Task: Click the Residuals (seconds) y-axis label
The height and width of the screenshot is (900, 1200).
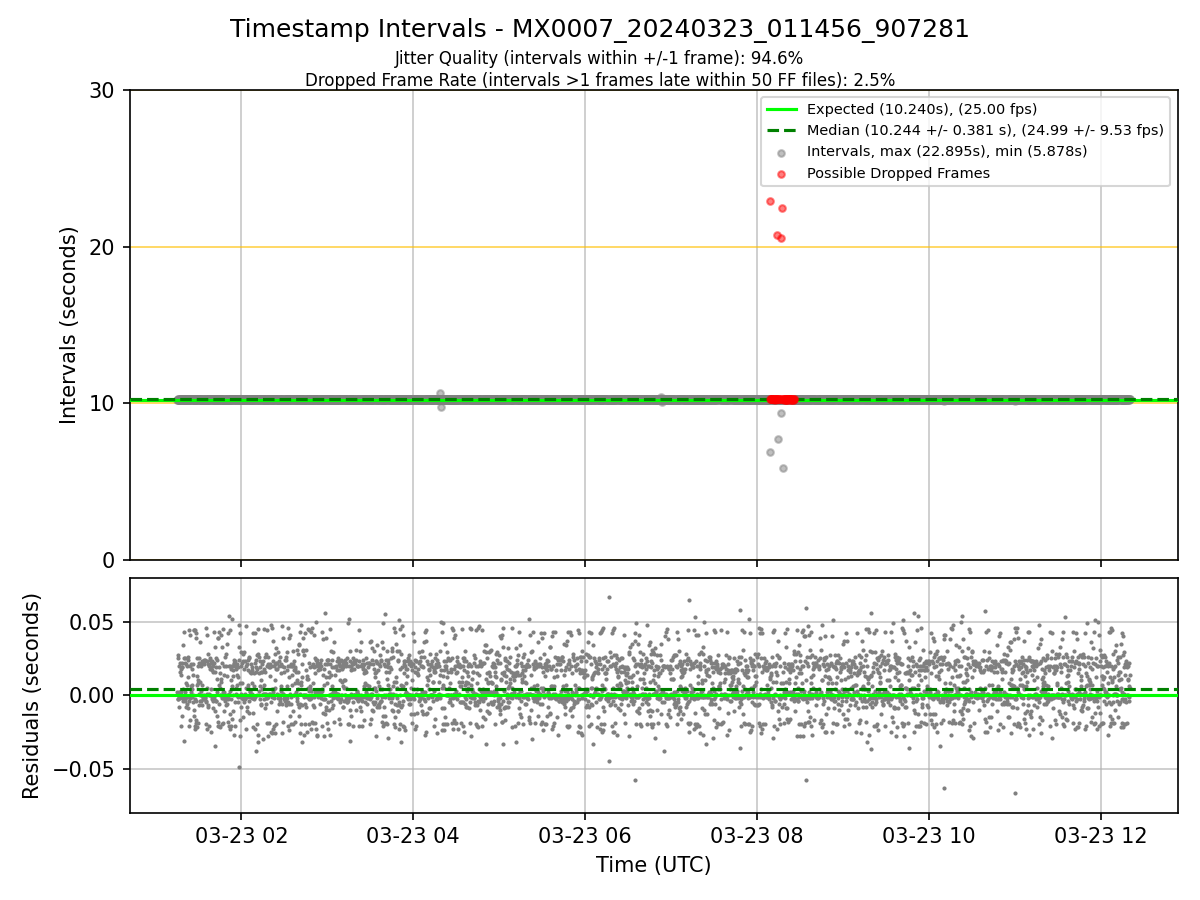Action: [32, 696]
